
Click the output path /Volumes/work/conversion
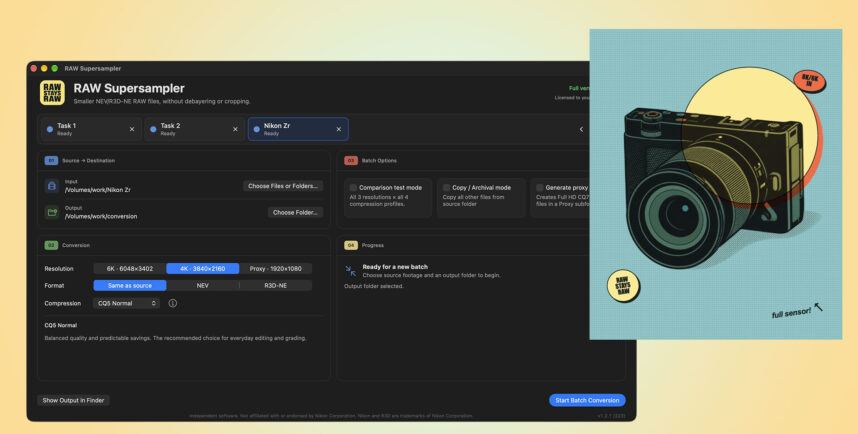[101, 216]
